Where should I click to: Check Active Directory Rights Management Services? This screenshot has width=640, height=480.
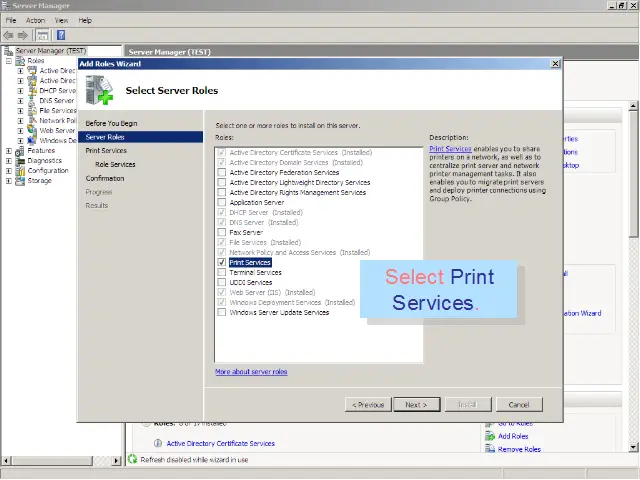coord(222,192)
